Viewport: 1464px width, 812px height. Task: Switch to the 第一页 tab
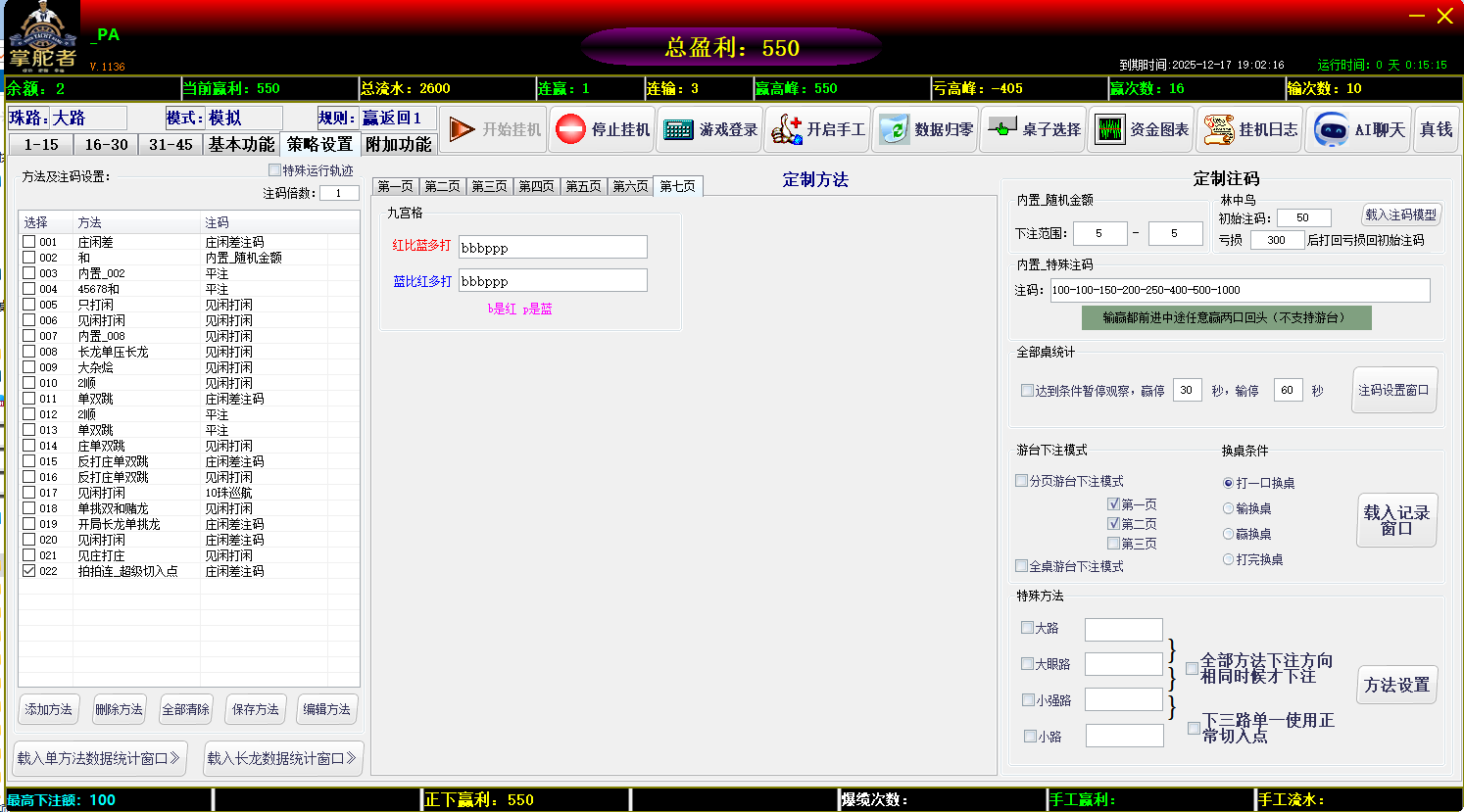point(395,186)
